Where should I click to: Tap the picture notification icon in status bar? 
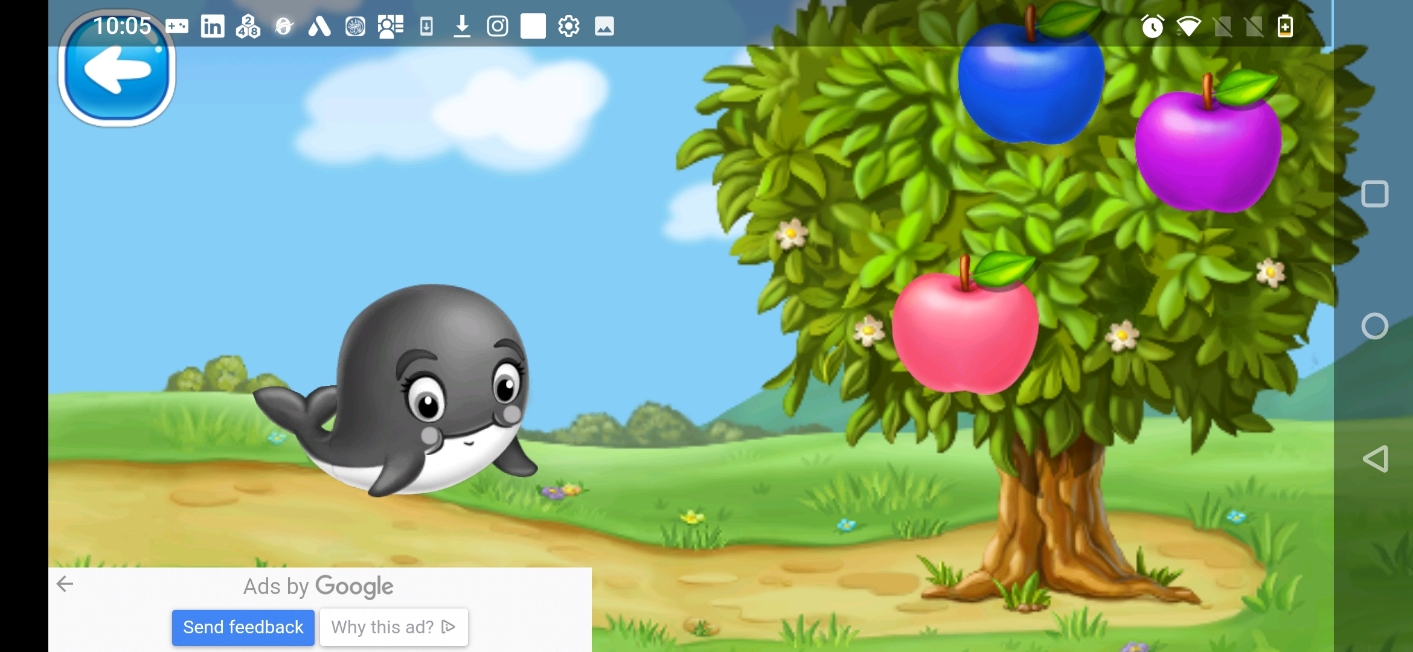click(604, 27)
